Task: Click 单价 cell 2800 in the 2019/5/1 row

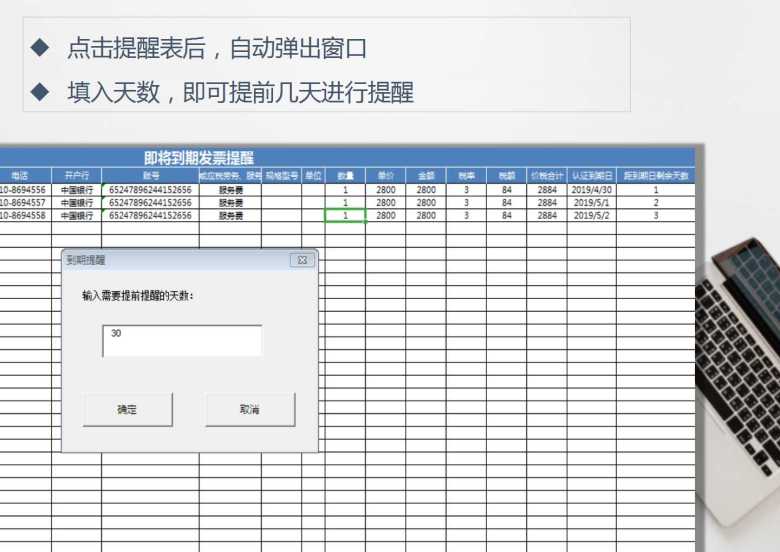Action: point(386,203)
